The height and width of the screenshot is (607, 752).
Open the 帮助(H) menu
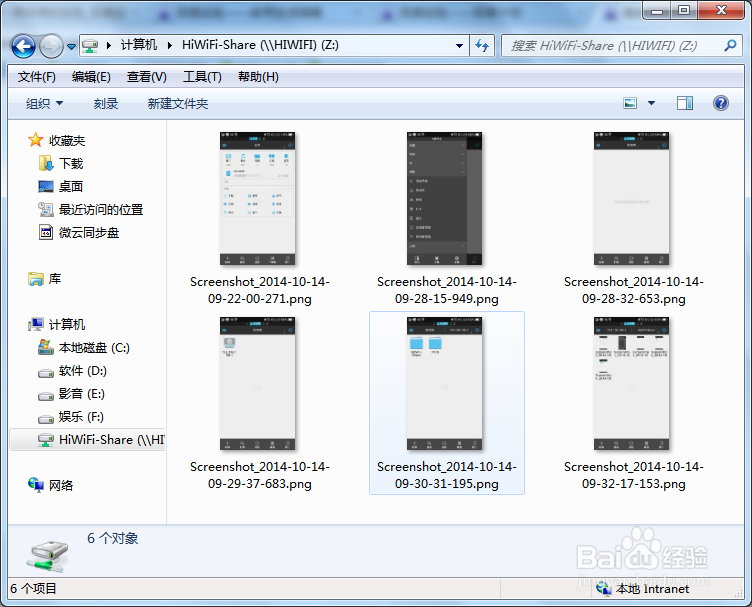(258, 77)
